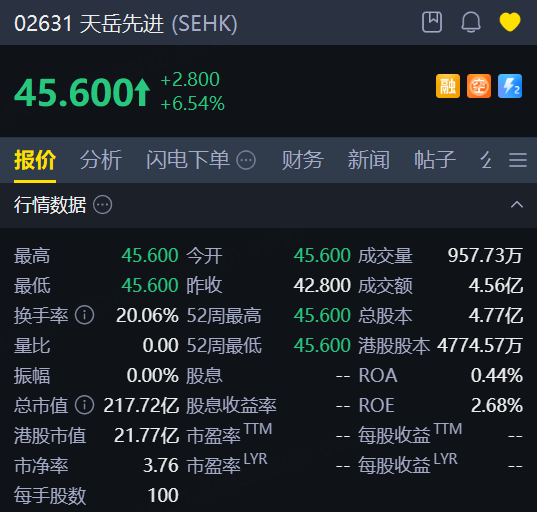The height and width of the screenshot is (512, 537).
Task: Switch to the 分析 tab
Action: pyautogui.click(x=101, y=160)
